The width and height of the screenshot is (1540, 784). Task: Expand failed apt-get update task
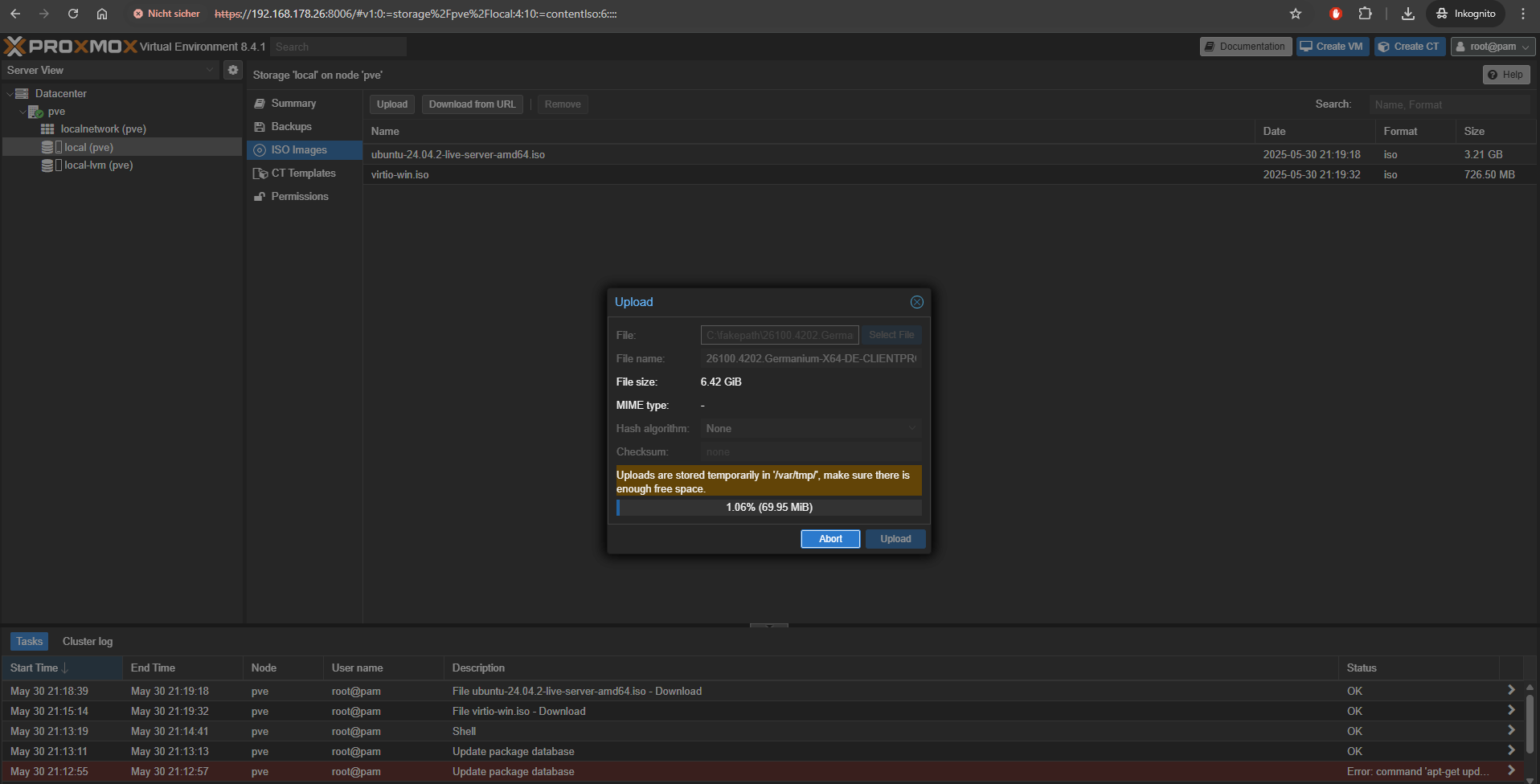coord(1511,770)
